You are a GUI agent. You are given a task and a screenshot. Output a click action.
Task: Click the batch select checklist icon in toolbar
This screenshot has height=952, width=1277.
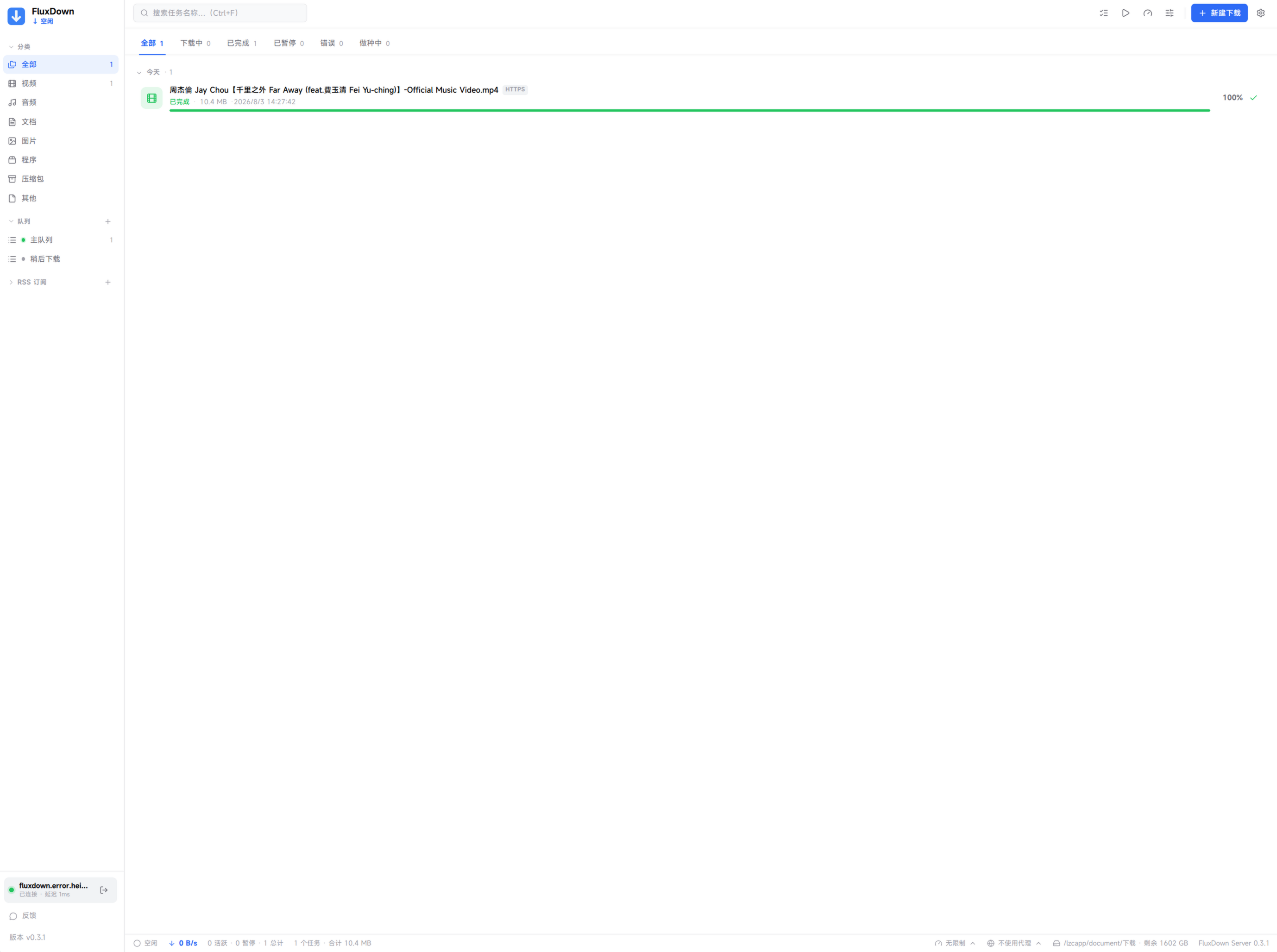(x=1104, y=13)
